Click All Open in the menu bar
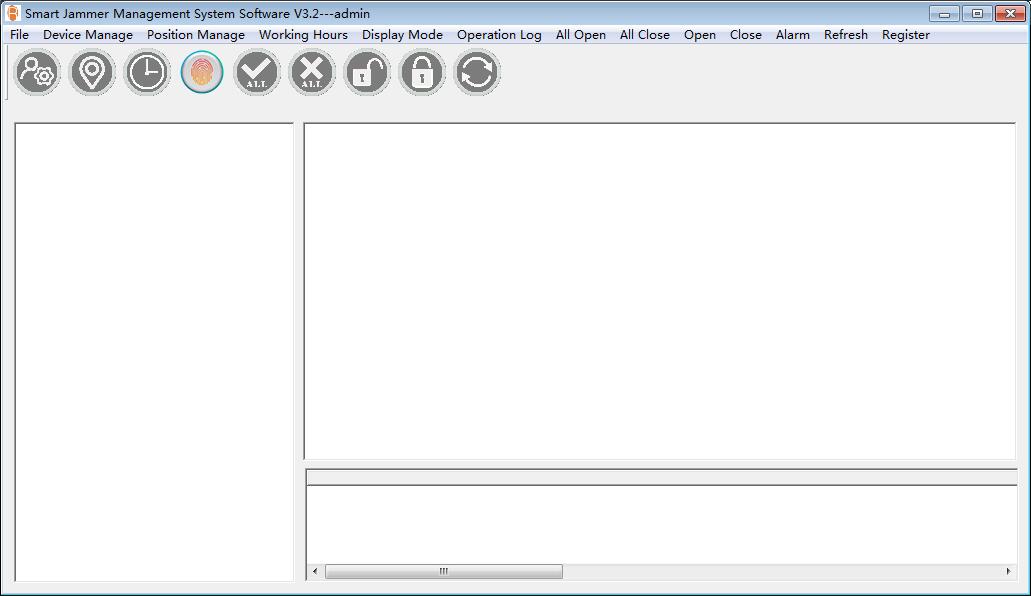 click(x=581, y=35)
